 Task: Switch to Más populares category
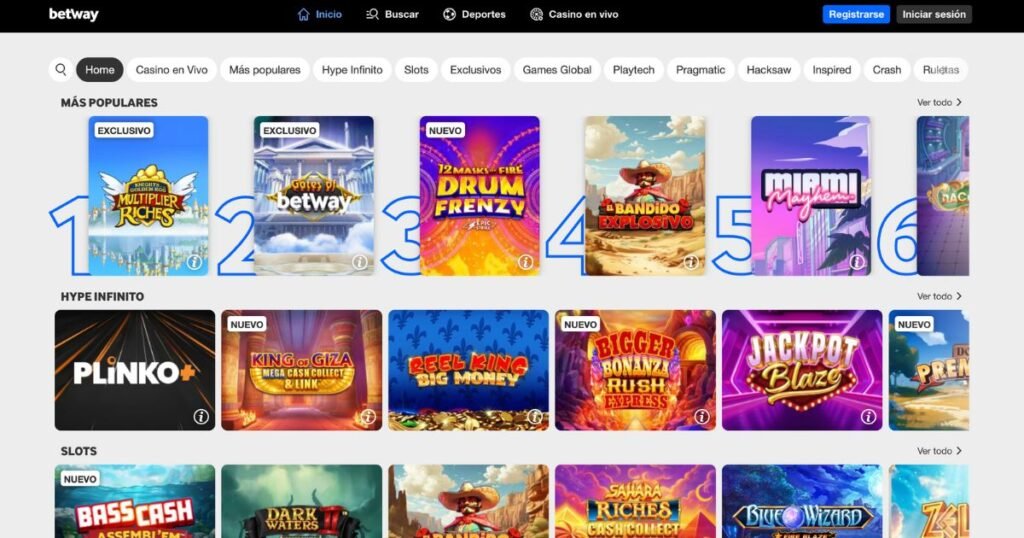264,69
